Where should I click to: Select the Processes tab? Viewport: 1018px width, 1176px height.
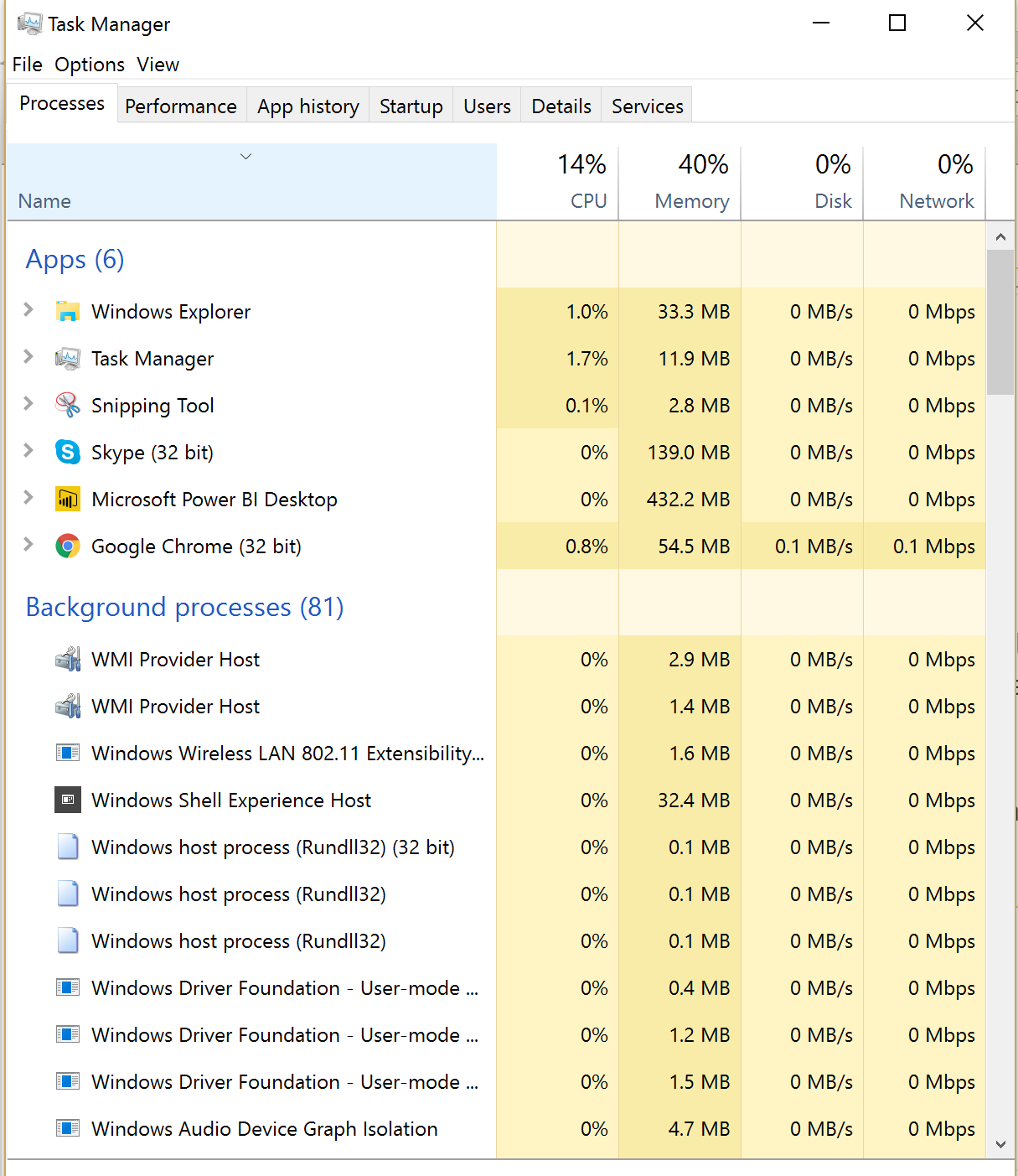(x=62, y=103)
